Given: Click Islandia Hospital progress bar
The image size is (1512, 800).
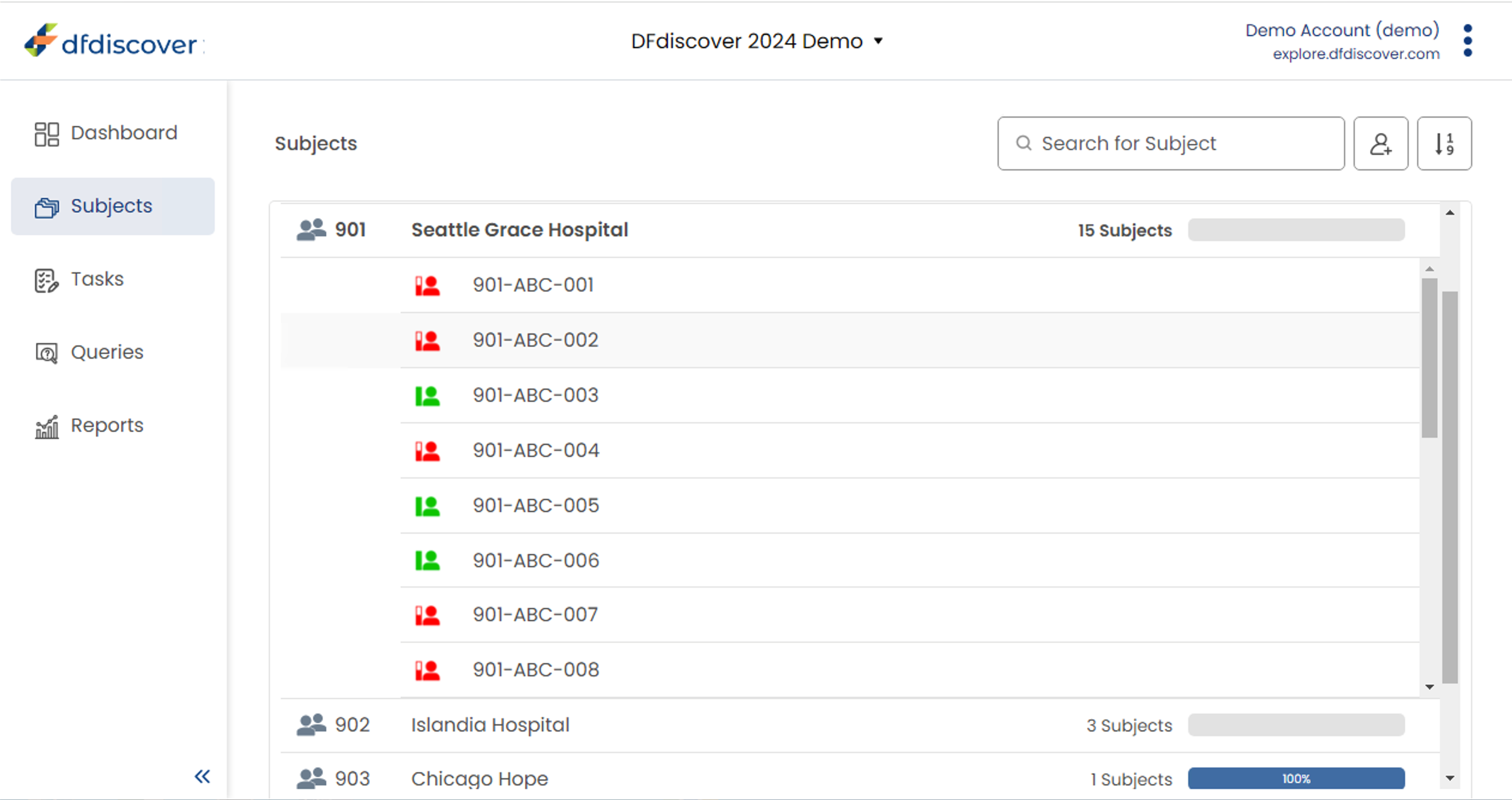Looking at the screenshot, I should [1296, 725].
